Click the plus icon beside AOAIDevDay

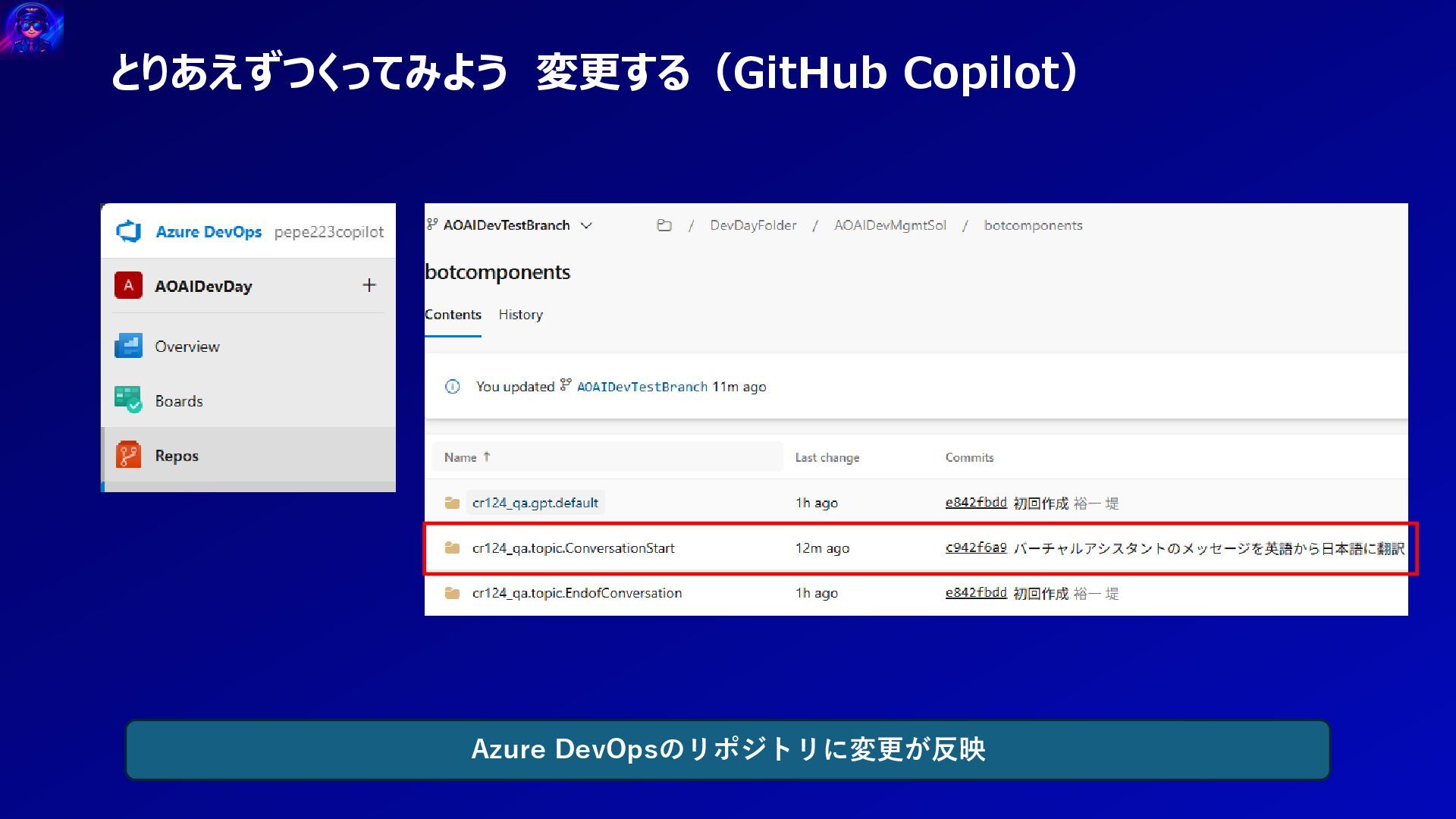click(x=369, y=285)
